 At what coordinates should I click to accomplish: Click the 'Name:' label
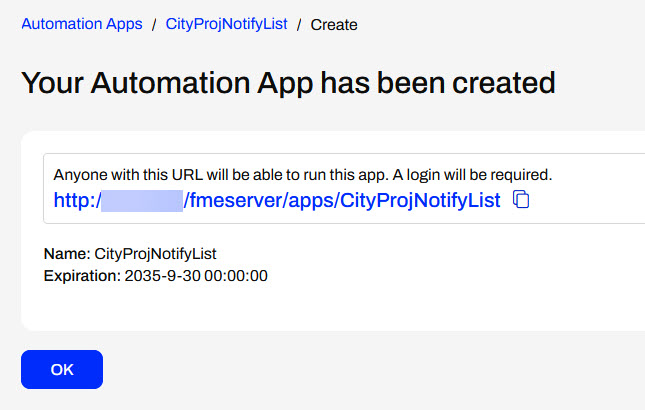66,254
